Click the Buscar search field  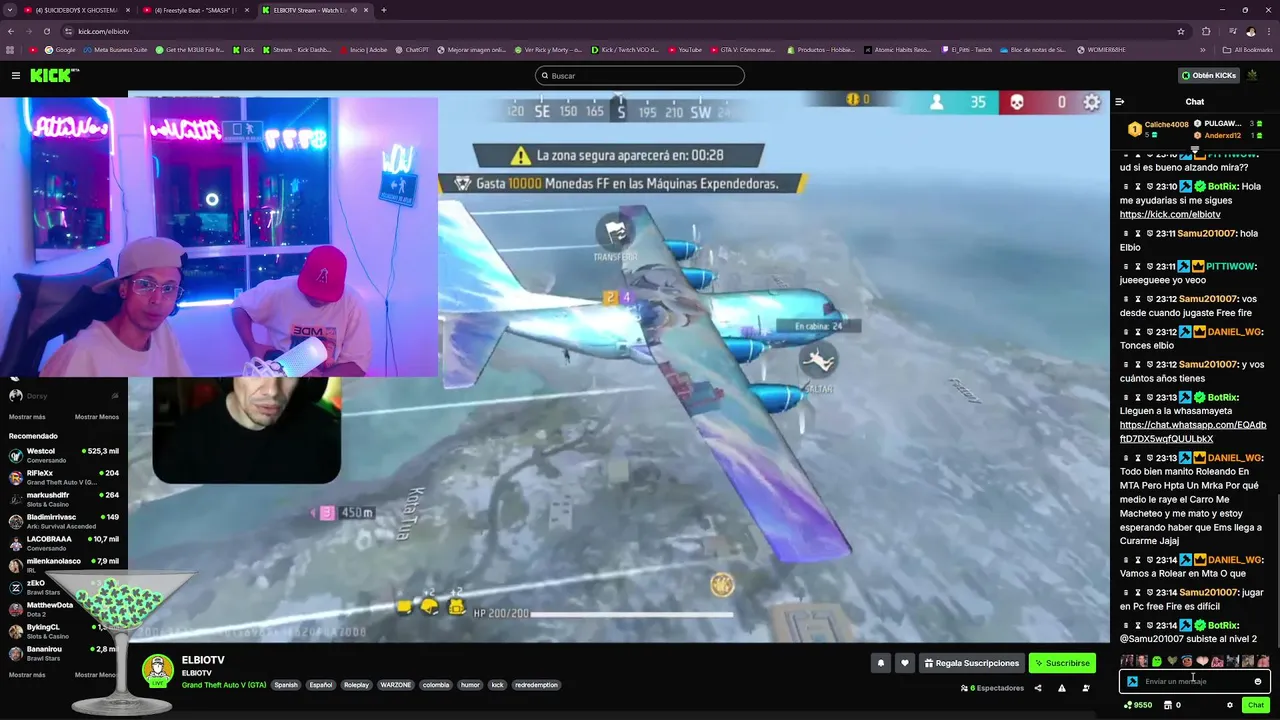click(640, 75)
